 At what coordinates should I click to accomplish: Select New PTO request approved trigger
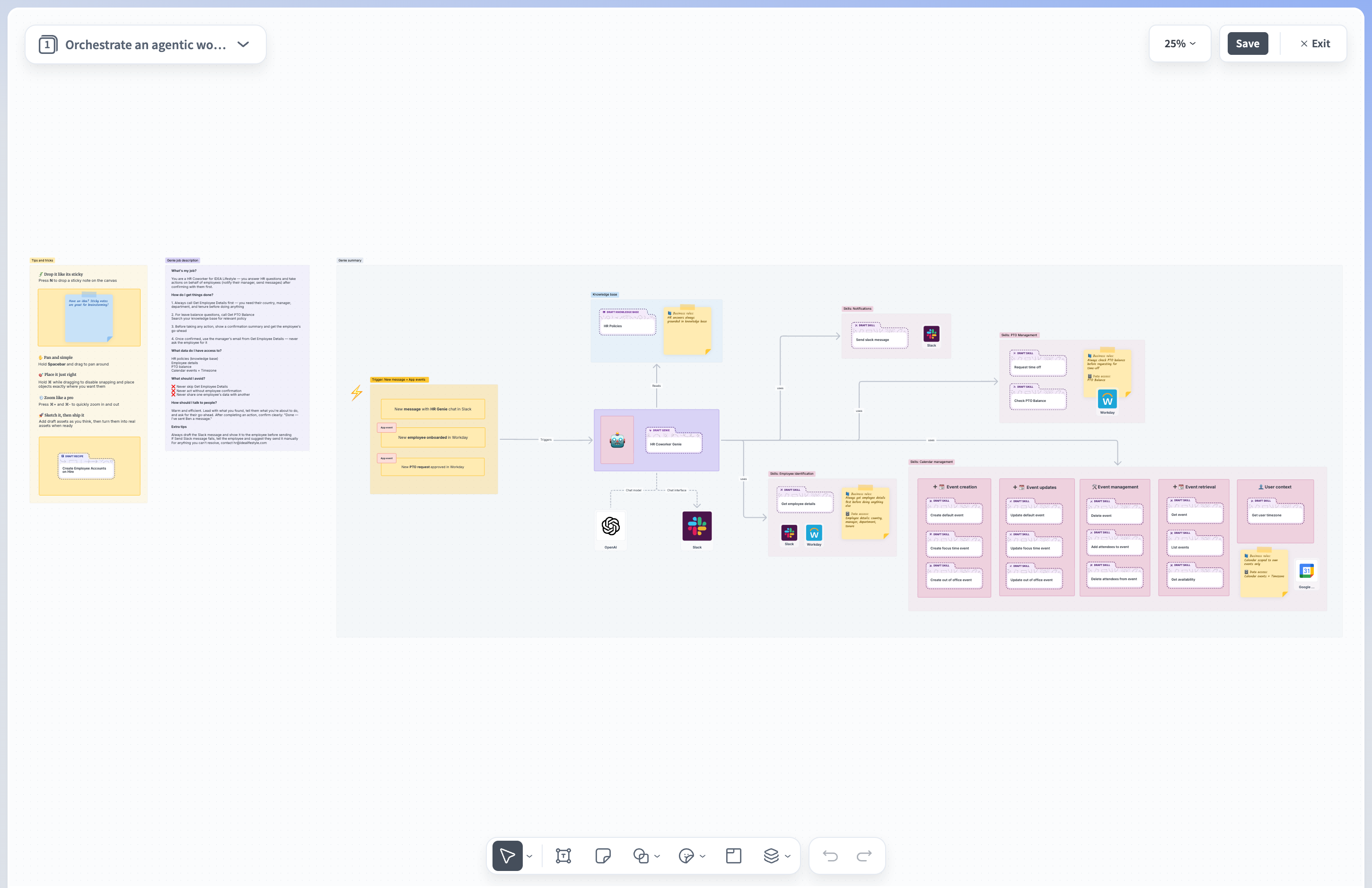(432, 467)
